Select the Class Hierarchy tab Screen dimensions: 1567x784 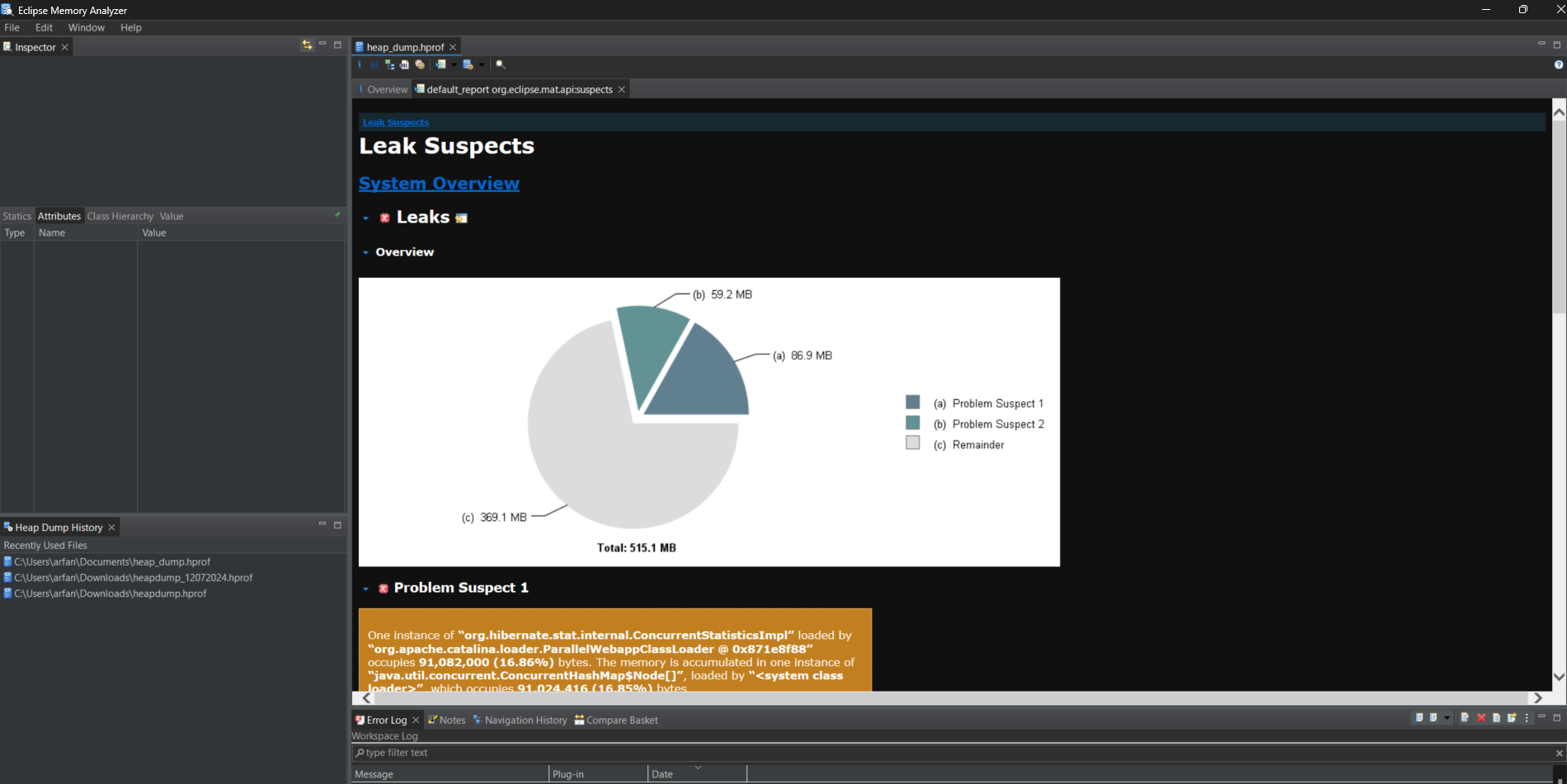click(x=120, y=216)
